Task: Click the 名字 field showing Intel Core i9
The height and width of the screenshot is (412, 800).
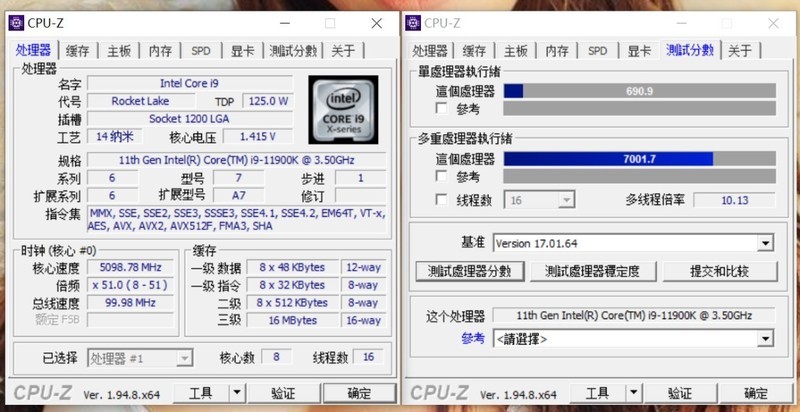Action: pyautogui.click(x=190, y=83)
